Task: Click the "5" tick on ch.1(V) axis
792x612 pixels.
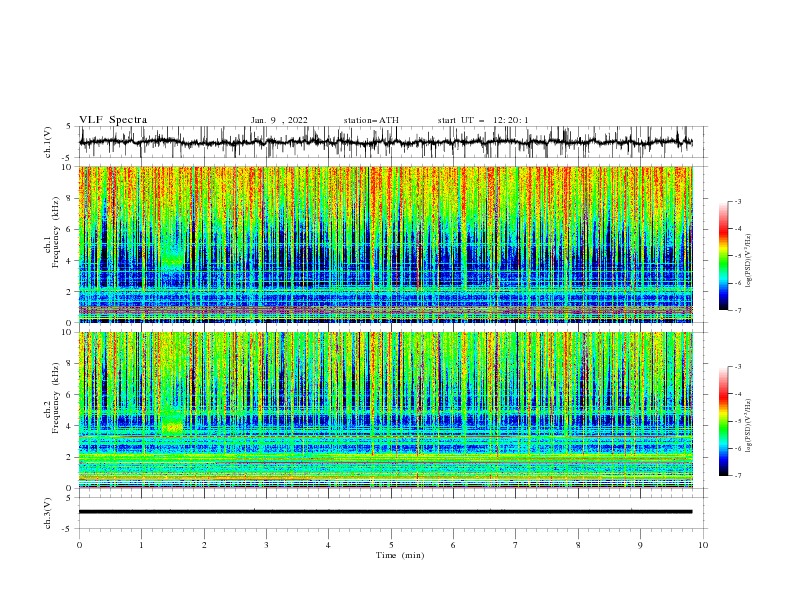Action: (69, 127)
